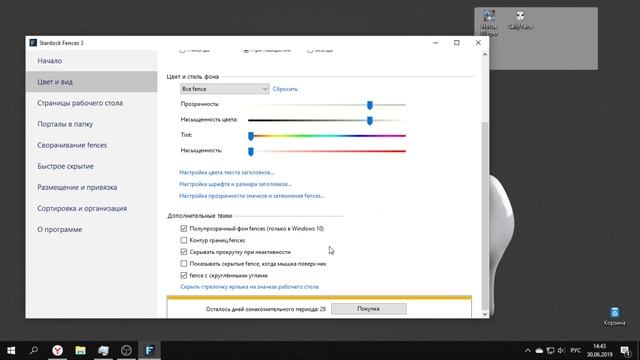Open the volume speaker tray icon
This screenshot has height=360, width=640.
(x=561, y=351)
